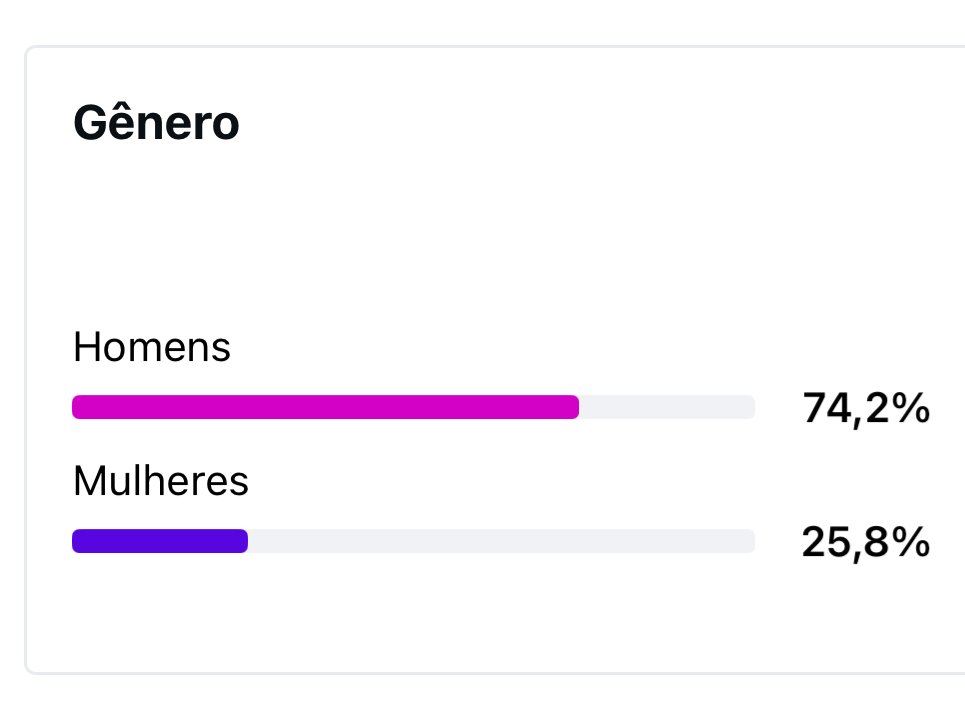
Task: Click the gray unfilled part of Homens bar
Action: (x=667, y=407)
